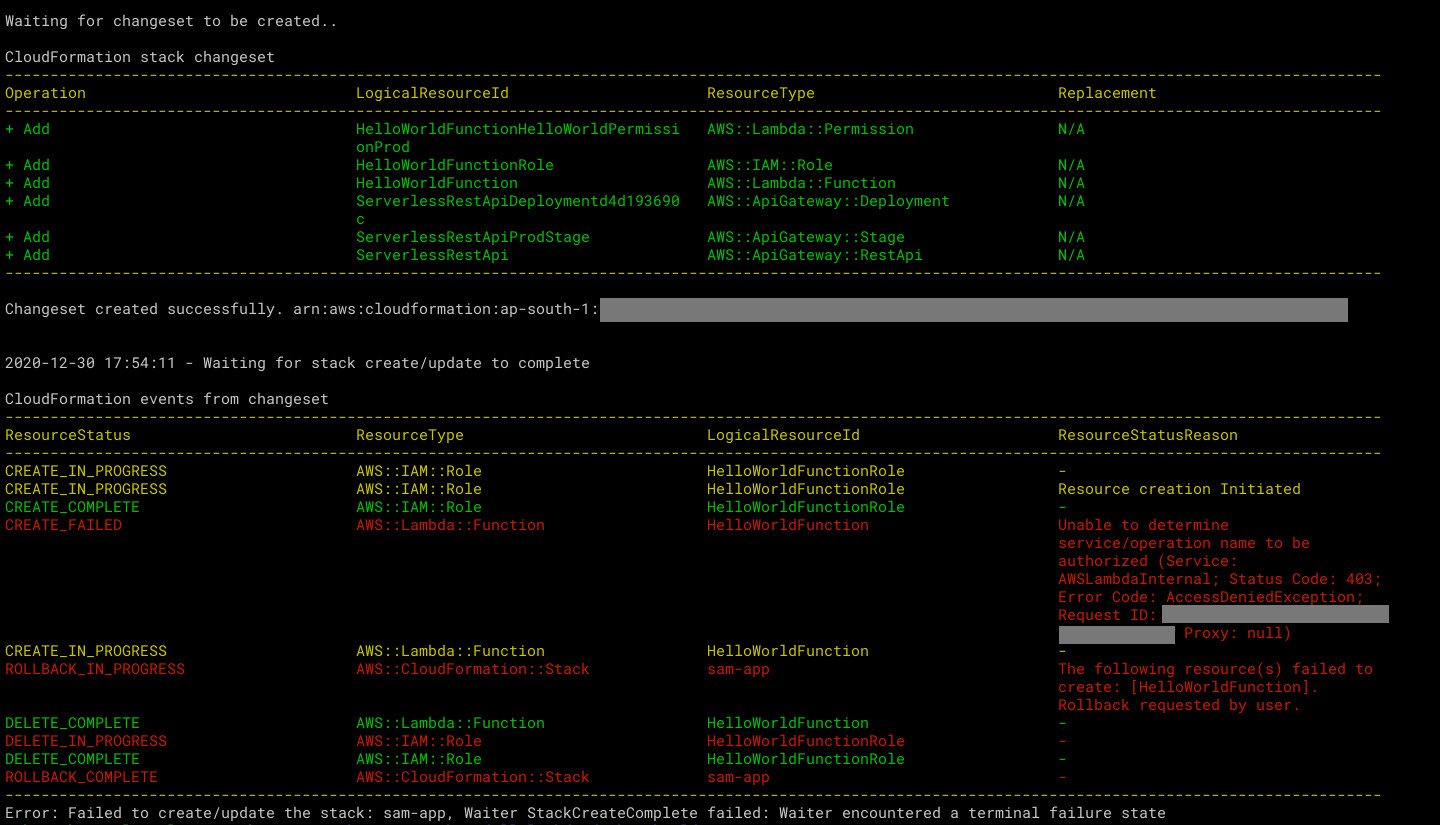Select the "ServerlessRestApiProdStage" entry
This screenshot has height=825, width=1440.
[473, 237]
